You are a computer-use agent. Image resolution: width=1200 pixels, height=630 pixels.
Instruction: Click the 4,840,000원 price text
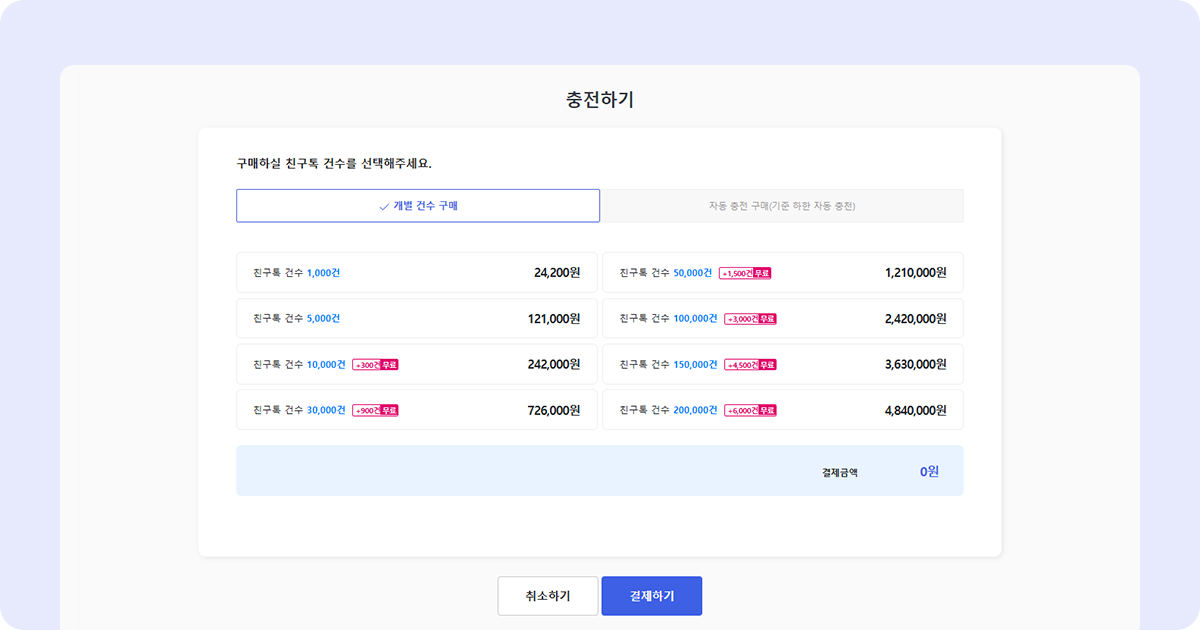click(x=916, y=410)
